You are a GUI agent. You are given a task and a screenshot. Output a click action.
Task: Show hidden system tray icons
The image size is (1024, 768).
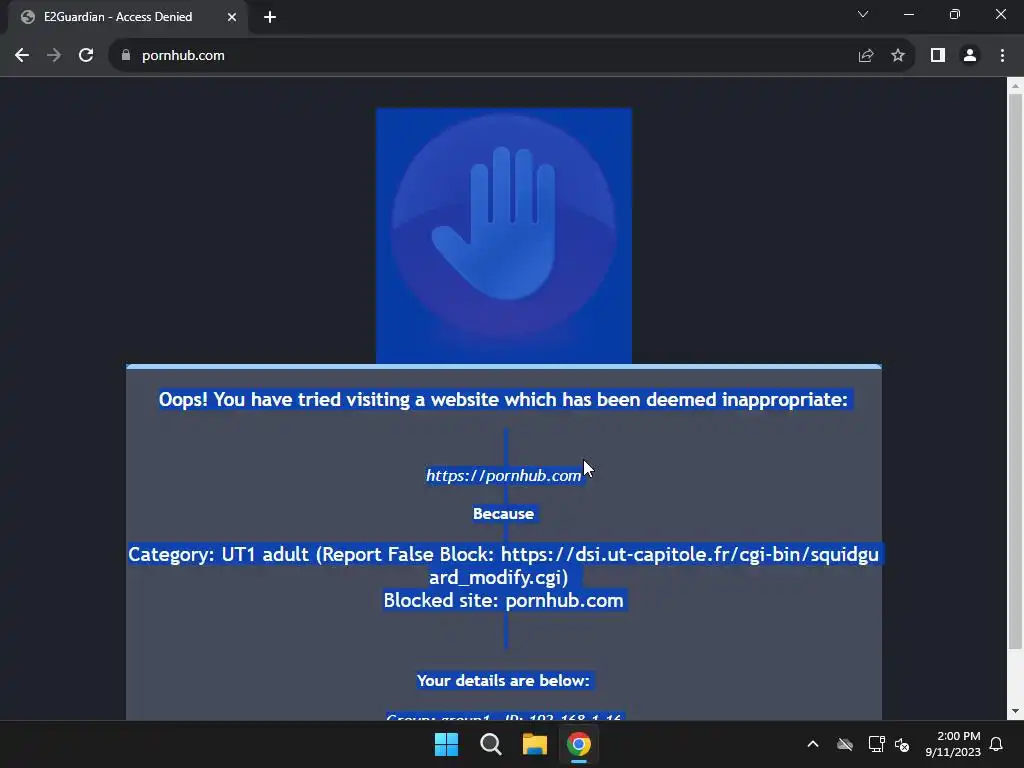[813, 744]
